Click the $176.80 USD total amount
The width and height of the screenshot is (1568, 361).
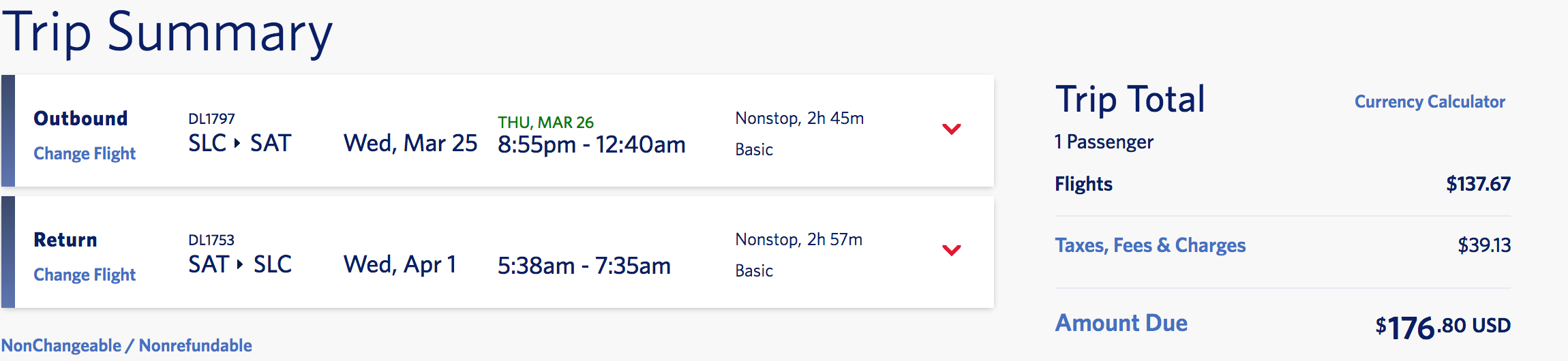1443,327
